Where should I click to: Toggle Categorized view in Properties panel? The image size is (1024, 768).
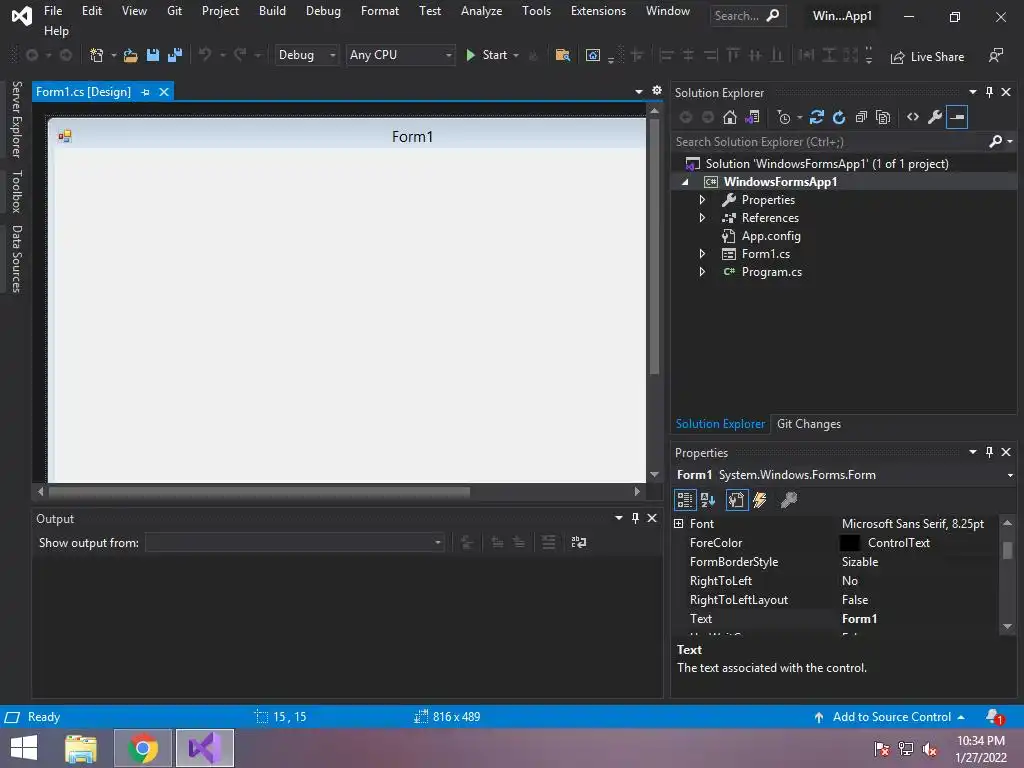tap(685, 500)
